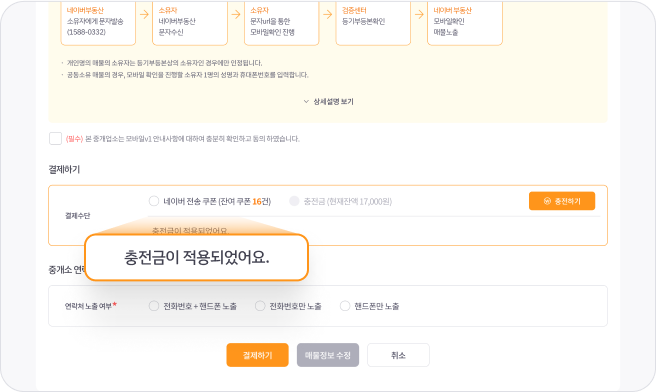
Task: Click the 충전금이 적용되었어요 tooltip bubble
Action: click(x=197, y=257)
